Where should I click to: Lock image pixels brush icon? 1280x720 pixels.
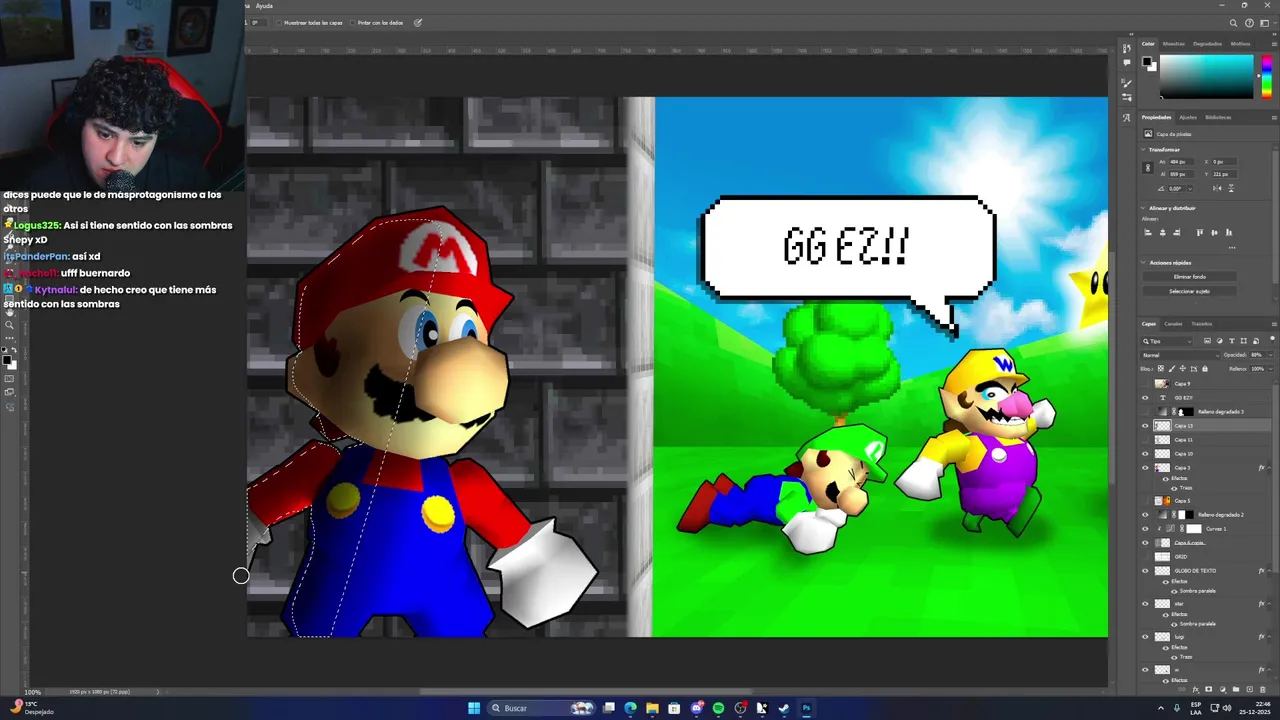pyautogui.click(x=1172, y=368)
